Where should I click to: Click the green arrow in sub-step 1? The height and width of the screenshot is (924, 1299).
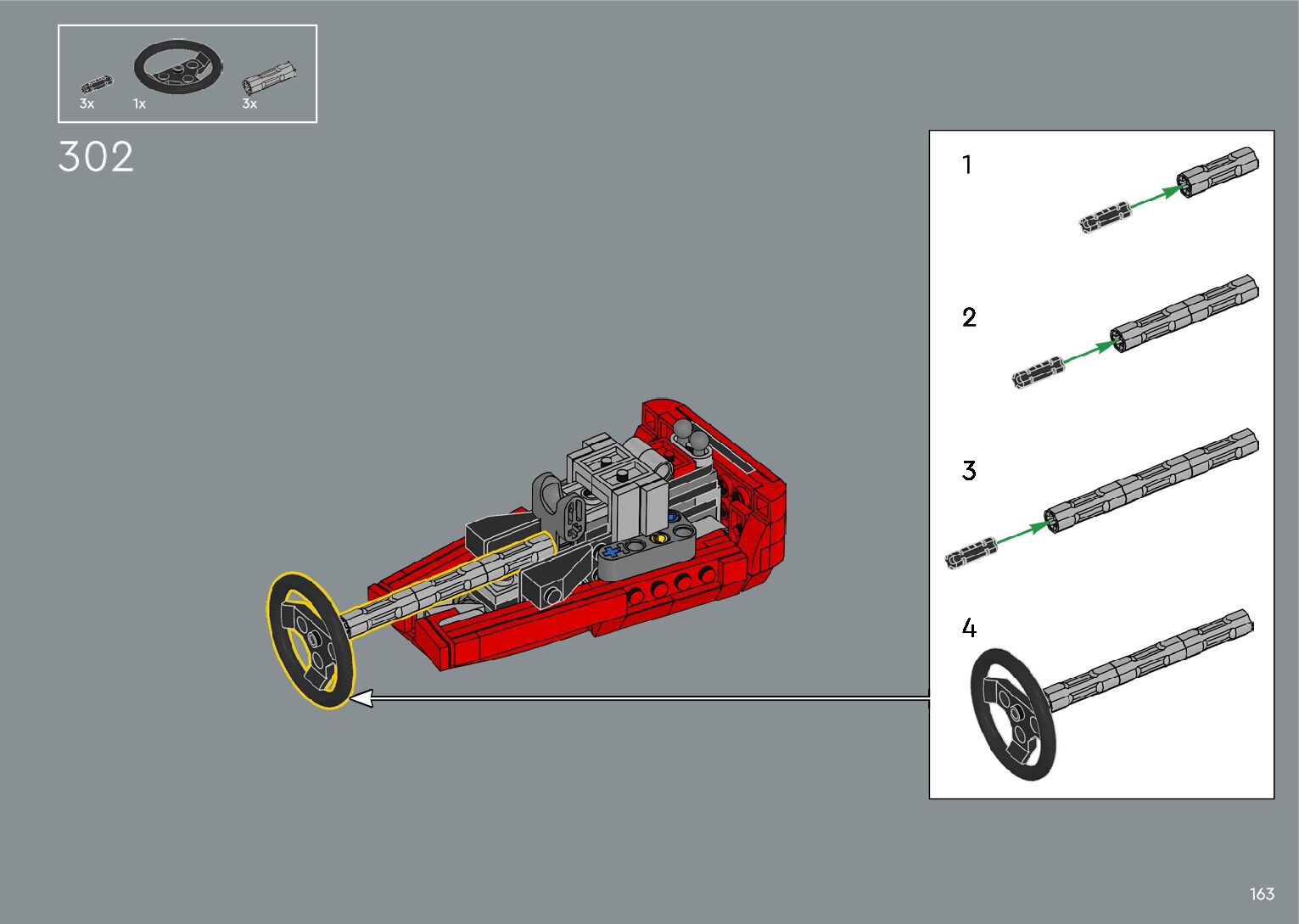[1156, 198]
